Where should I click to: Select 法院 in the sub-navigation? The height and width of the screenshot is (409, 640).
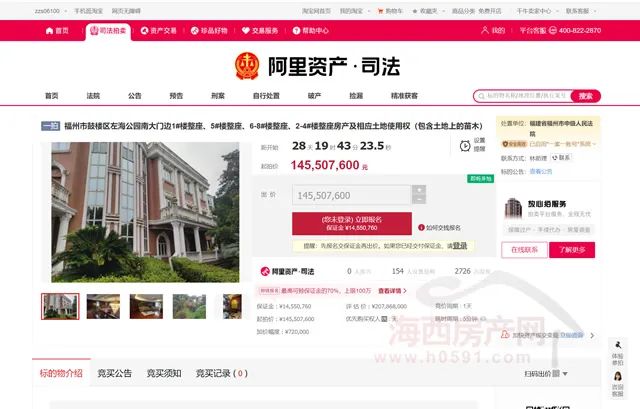pyautogui.click(x=93, y=96)
